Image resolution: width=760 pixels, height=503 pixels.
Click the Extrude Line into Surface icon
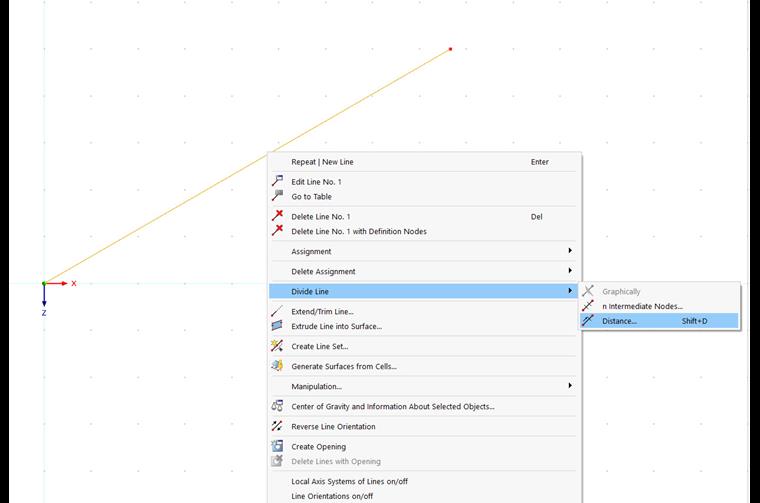[x=277, y=326]
